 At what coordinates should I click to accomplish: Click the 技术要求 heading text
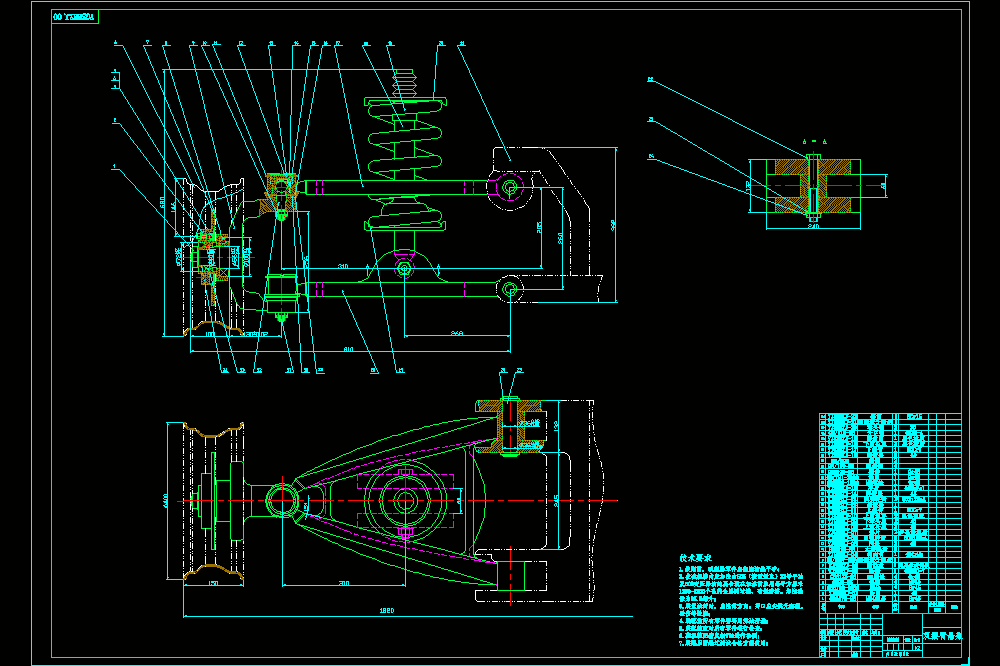[695, 558]
